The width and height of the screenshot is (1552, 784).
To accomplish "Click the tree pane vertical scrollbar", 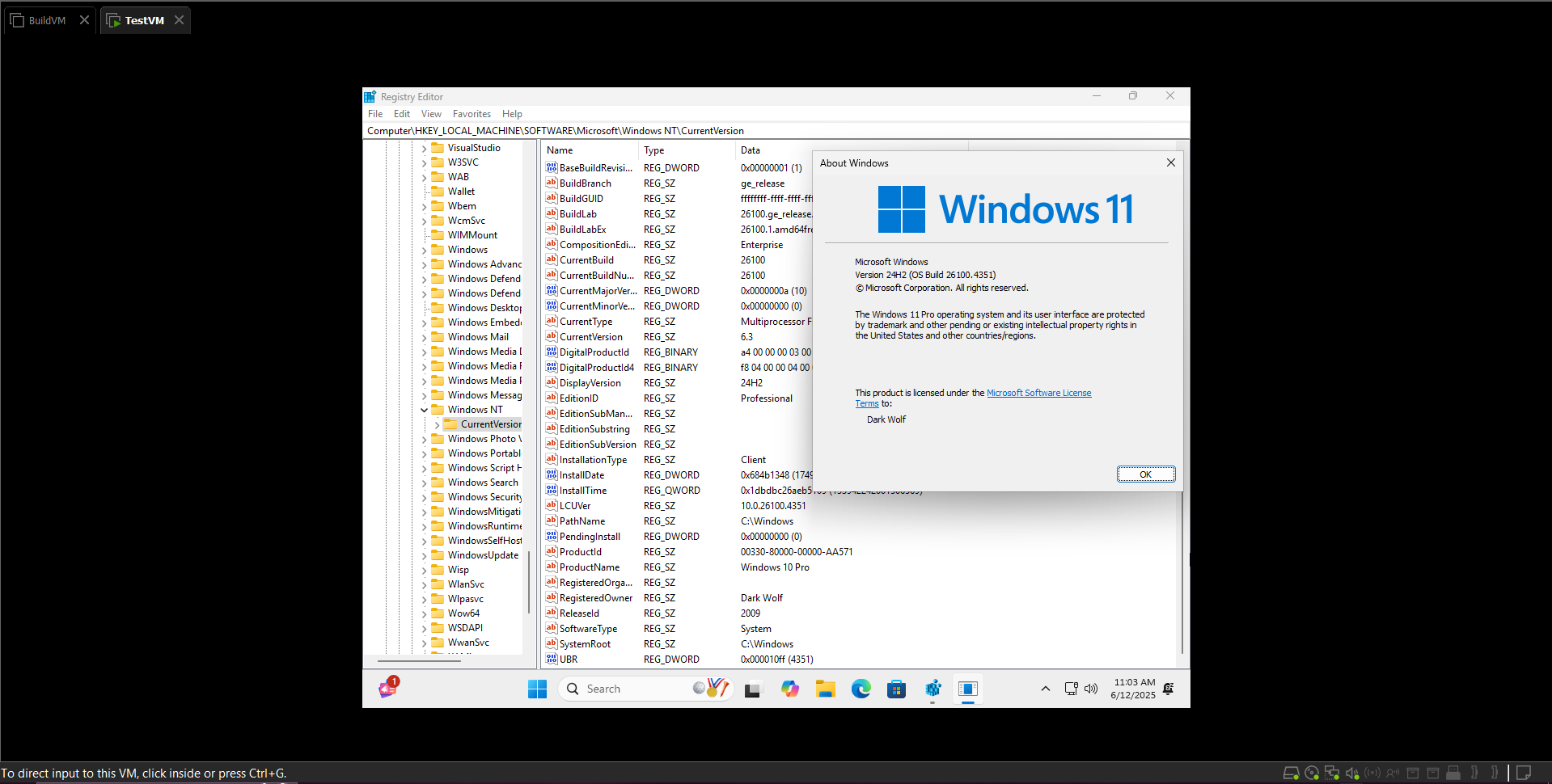I will pos(529,582).
